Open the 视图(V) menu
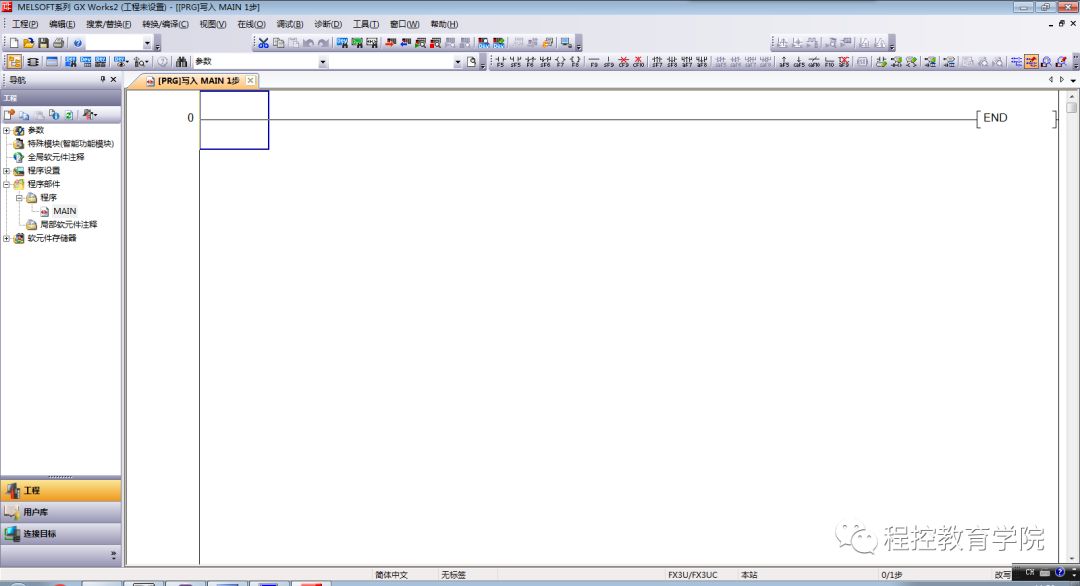This screenshot has height=586, width=1080. coord(213,24)
